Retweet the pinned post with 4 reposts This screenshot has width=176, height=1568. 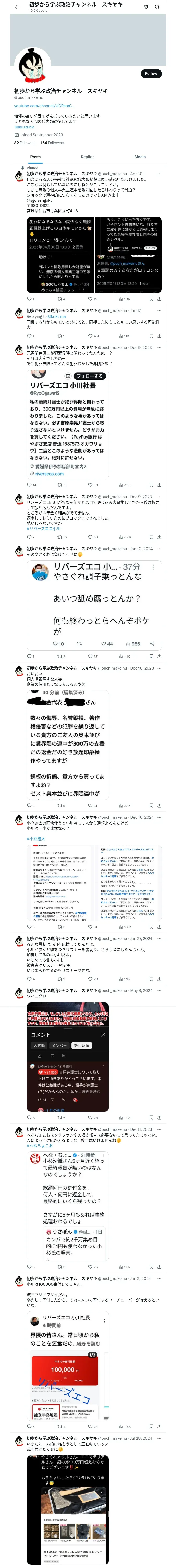pyautogui.click(x=61, y=299)
